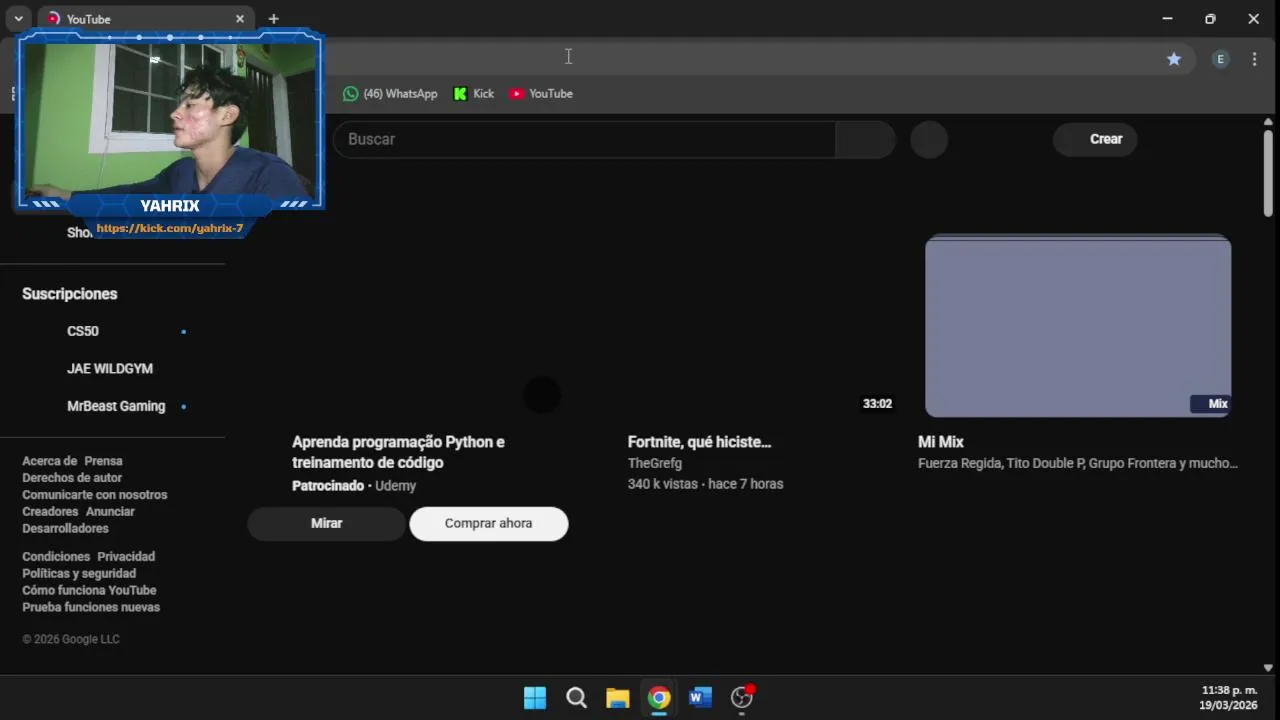Open Comunicarte con nosotros link
The height and width of the screenshot is (720, 1280).
click(95, 495)
